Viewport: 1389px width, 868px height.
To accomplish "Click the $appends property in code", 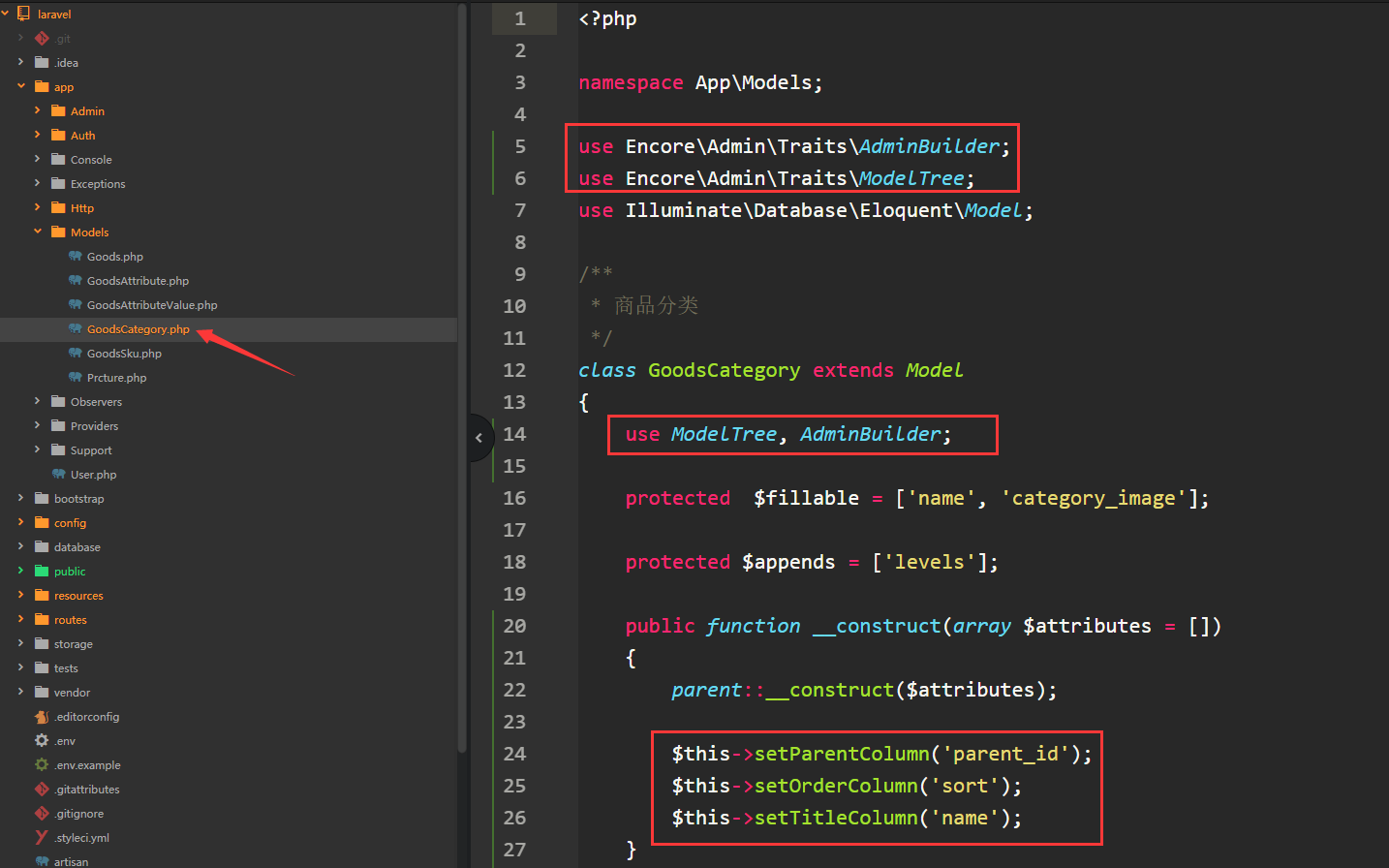I will (x=788, y=562).
